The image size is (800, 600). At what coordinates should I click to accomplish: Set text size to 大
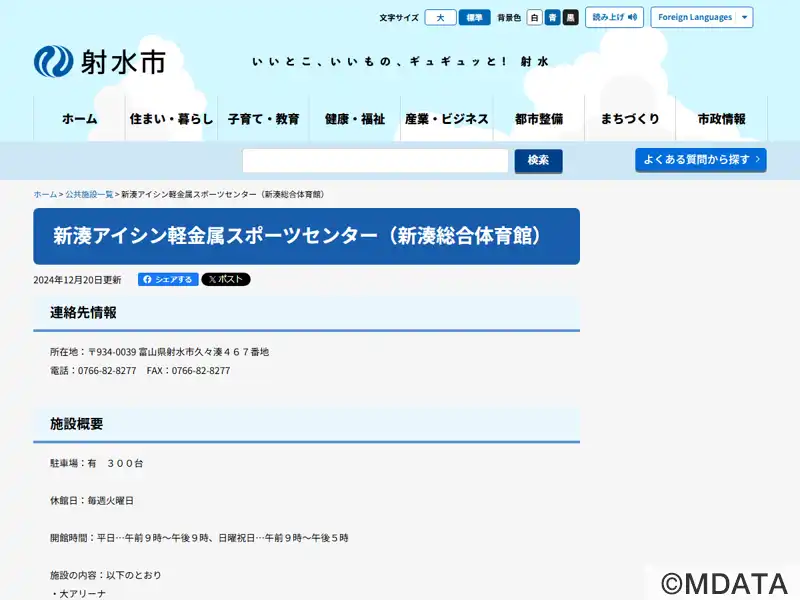(x=440, y=17)
